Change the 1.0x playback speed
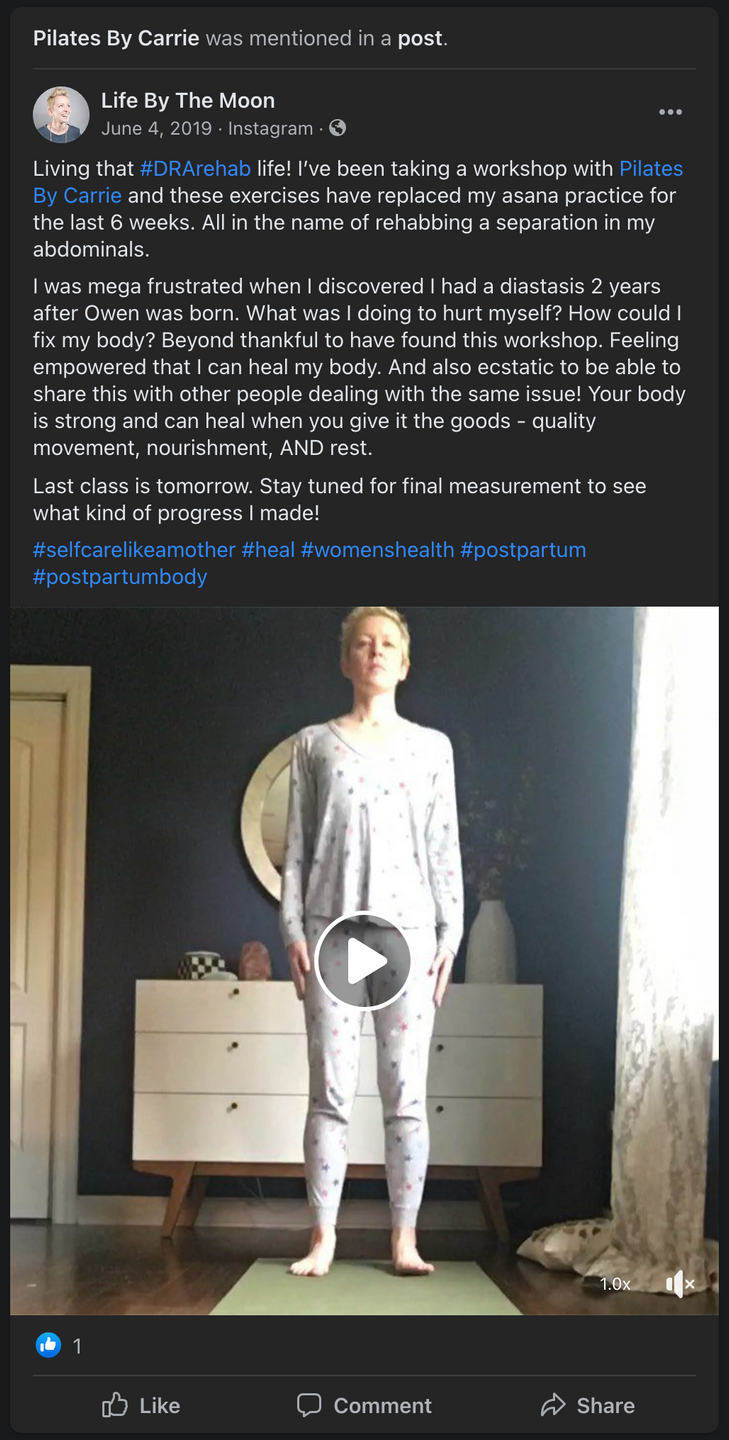Image resolution: width=729 pixels, height=1440 pixels. (615, 1283)
